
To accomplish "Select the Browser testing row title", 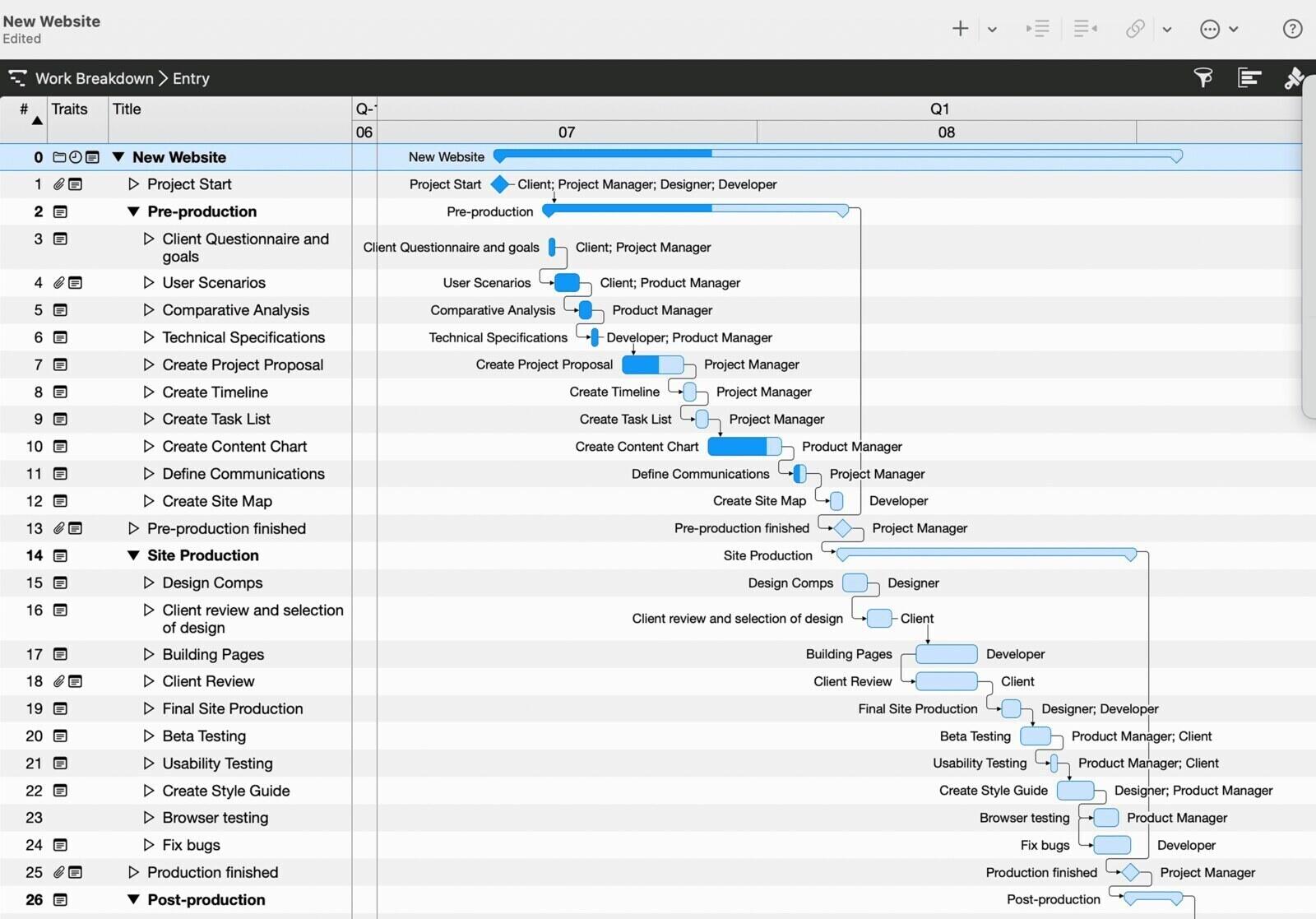I will point(215,818).
